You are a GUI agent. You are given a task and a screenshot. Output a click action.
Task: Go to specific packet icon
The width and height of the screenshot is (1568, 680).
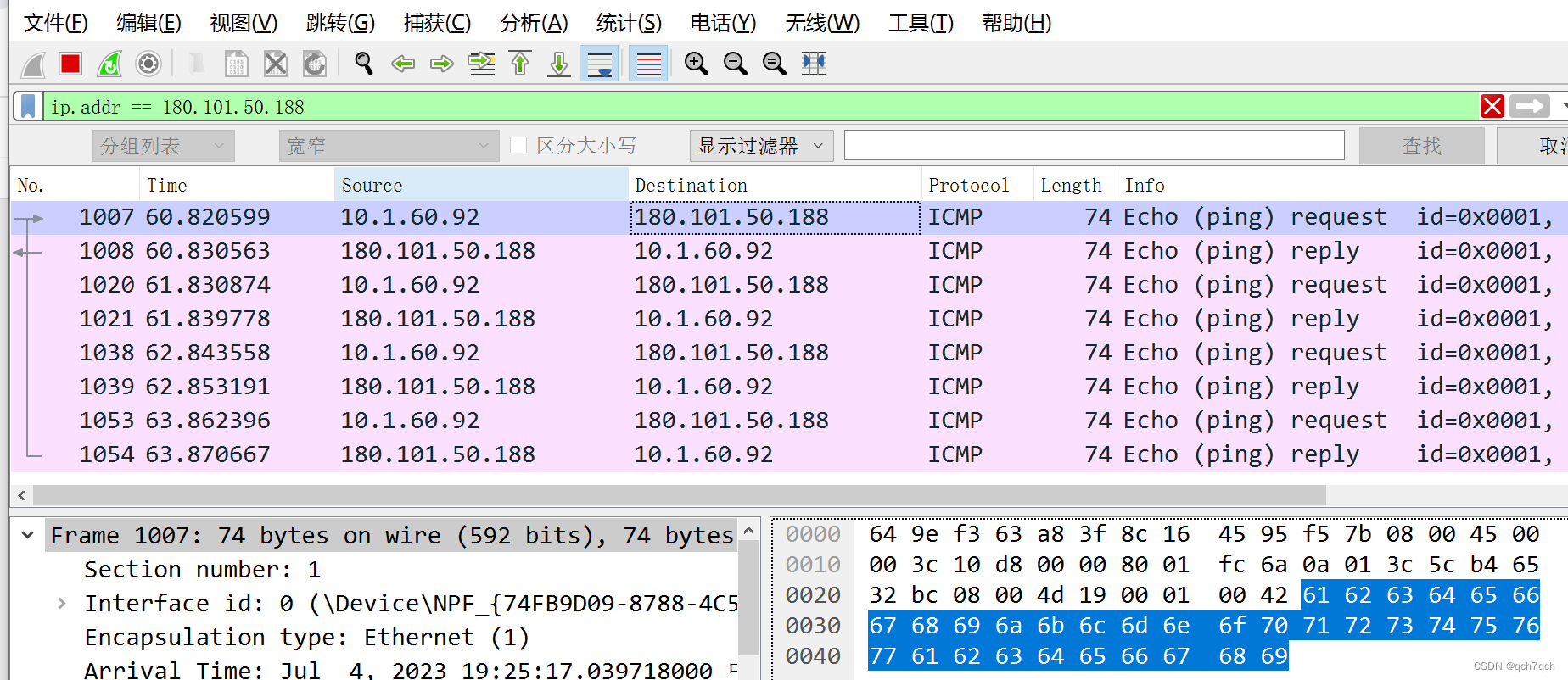tap(482, 64)
